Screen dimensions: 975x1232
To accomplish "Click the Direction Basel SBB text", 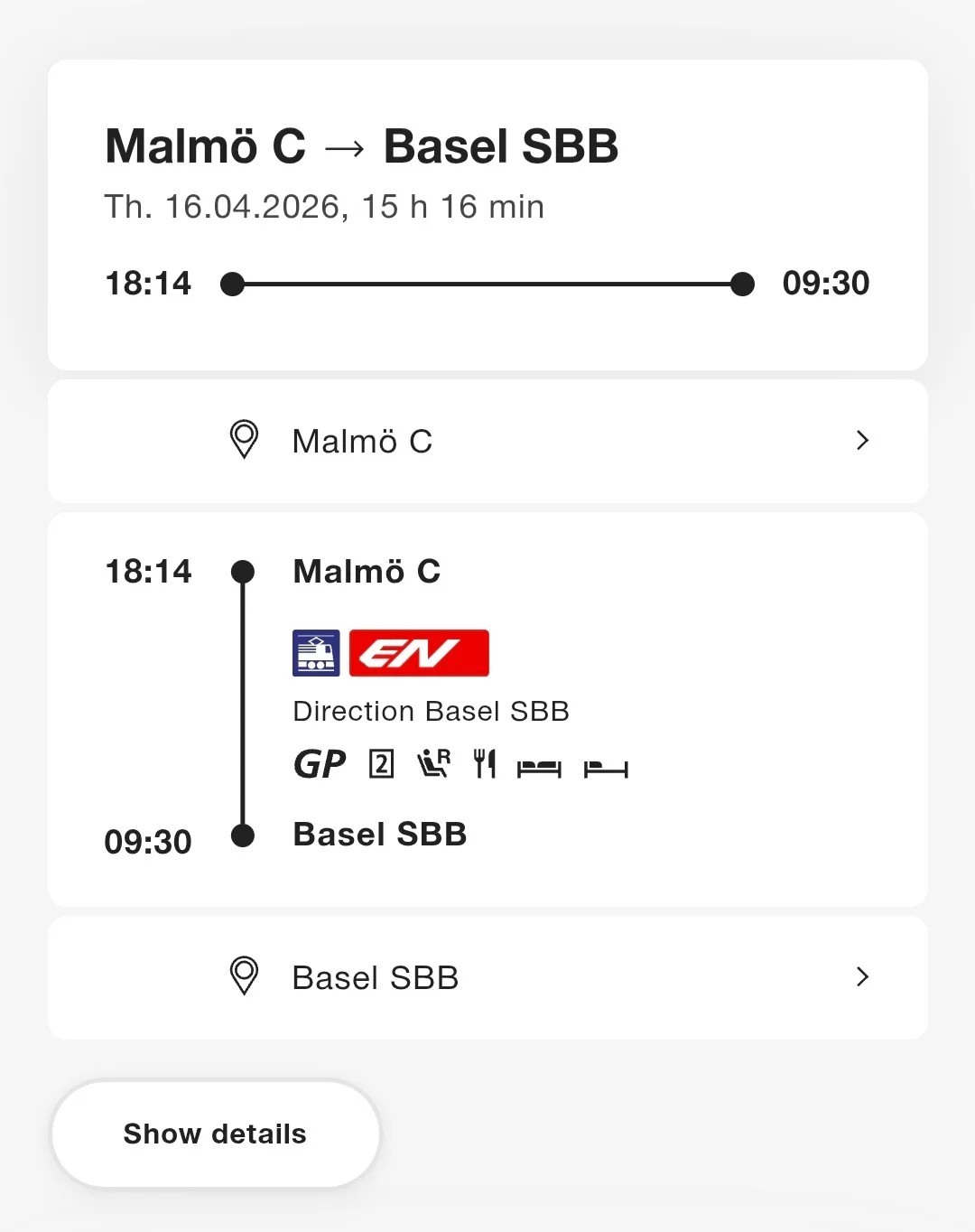I will pyautogui.click(x=431, y=712).
